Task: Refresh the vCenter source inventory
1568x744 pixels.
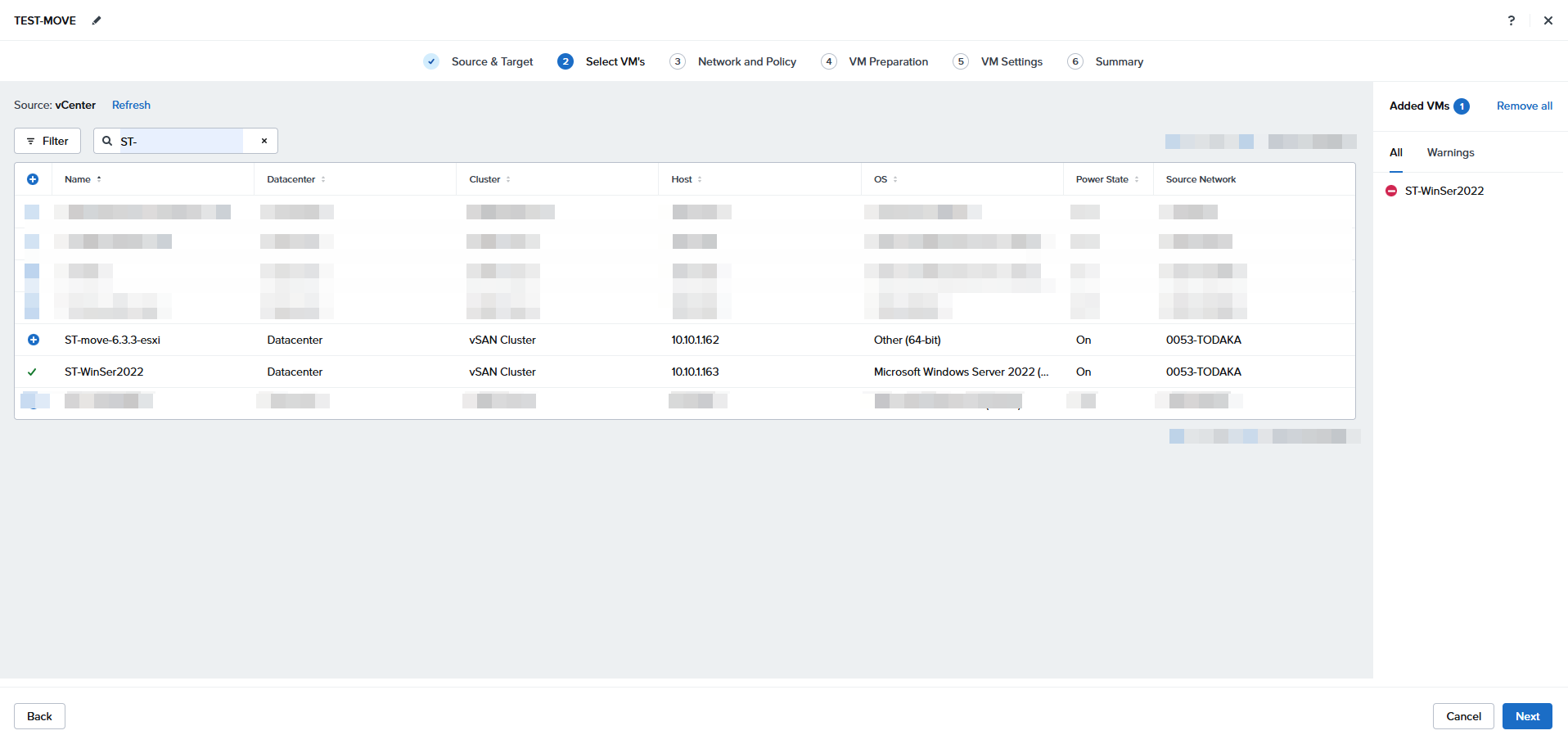Action: point(131,105)
